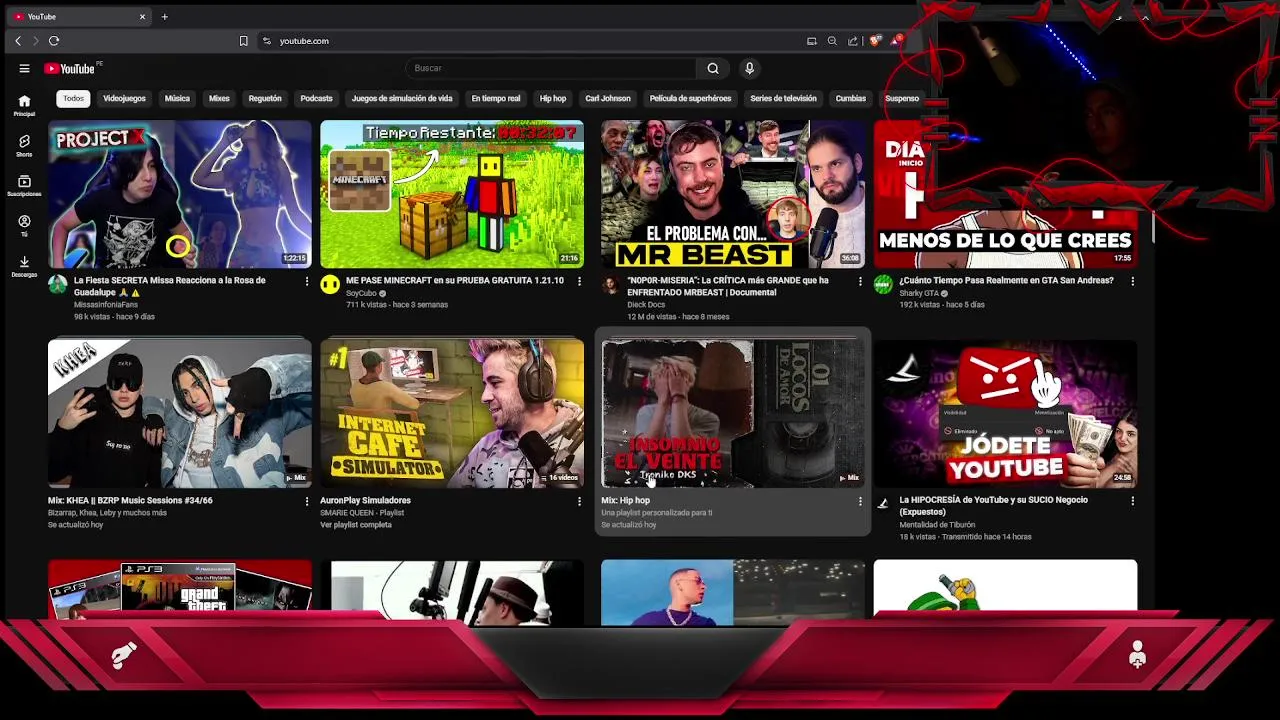This screenshot has width=1280, height=720.
Task: Open MissasinfoniaFans channel name link
Action: pyautogui.click(x=106, y=305)
